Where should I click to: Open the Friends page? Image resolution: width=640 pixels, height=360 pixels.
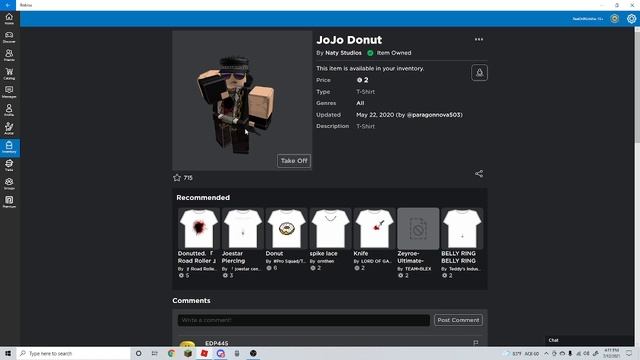pyautogui.click(x=9, y=55)
